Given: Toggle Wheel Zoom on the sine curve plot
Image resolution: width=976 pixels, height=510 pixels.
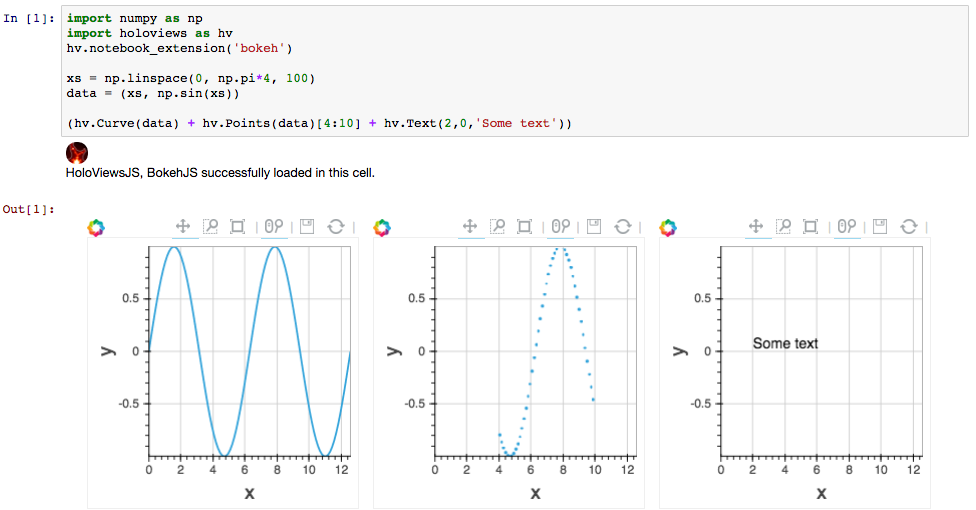Looking at the screenshot, I should pyautogui.click(x=274, y=227).
